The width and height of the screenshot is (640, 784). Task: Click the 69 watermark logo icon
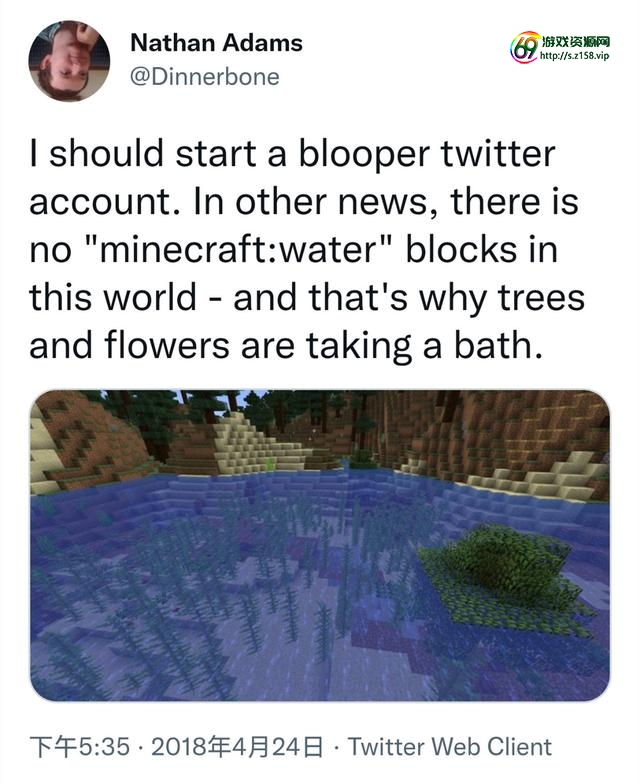point(524,45)
